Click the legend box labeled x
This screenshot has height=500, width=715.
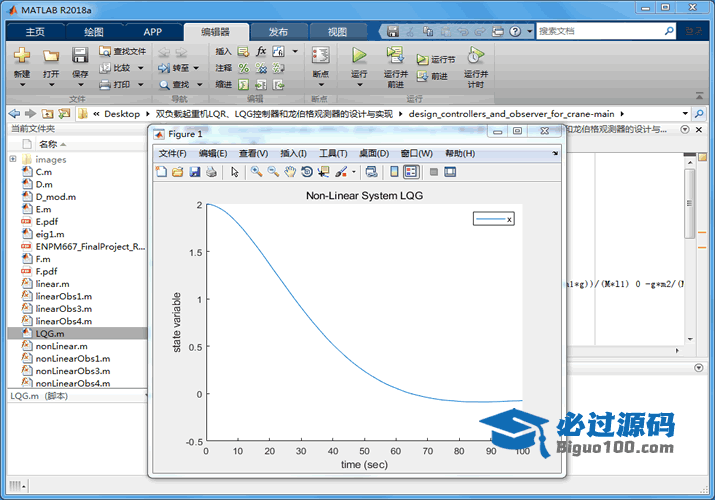click(x=494, y=219)
